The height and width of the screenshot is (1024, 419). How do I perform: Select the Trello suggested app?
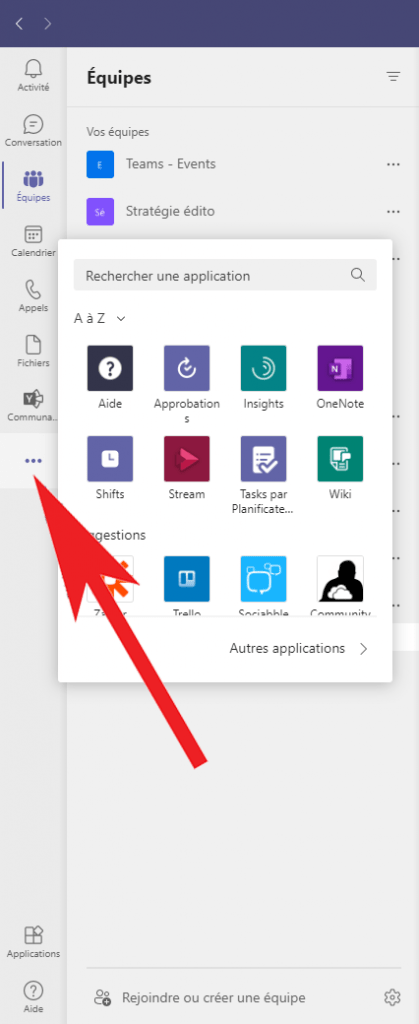coord(187,579)
